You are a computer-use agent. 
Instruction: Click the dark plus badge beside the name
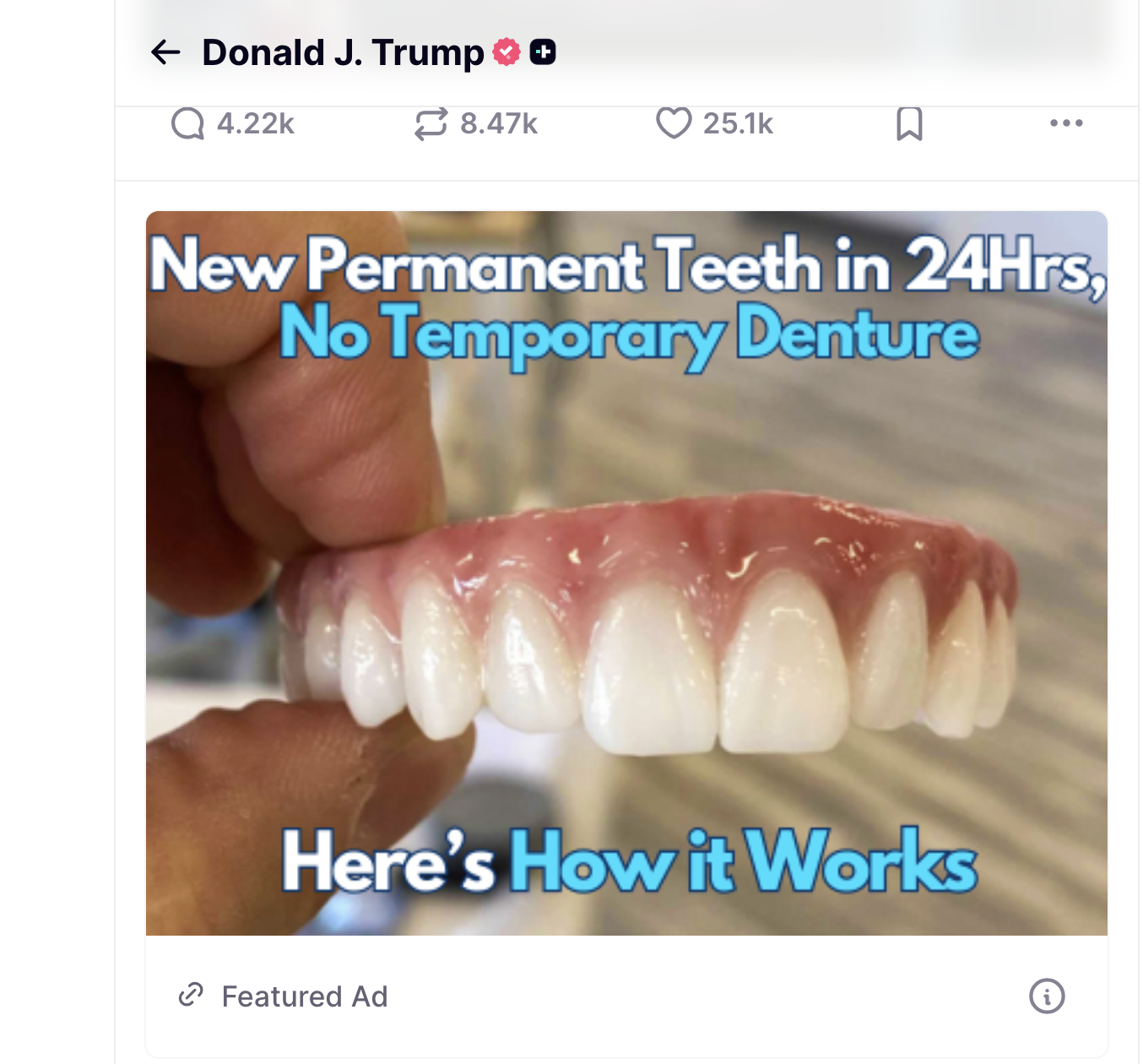[543, 52]
